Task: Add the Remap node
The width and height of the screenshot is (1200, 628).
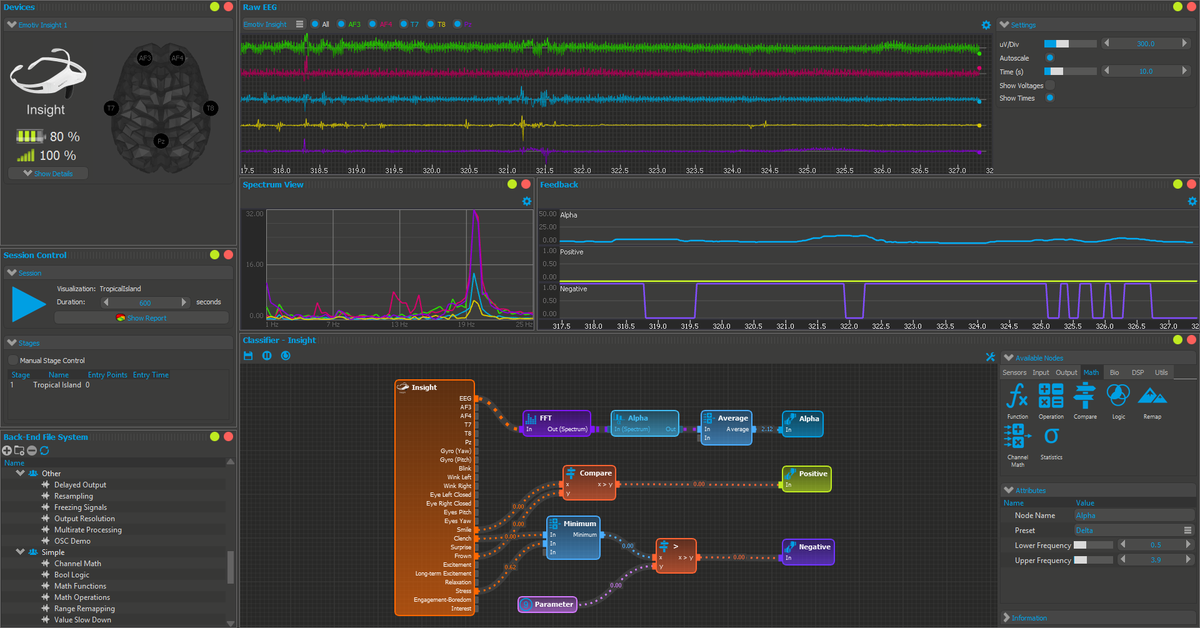Action: pos(1152,401)
